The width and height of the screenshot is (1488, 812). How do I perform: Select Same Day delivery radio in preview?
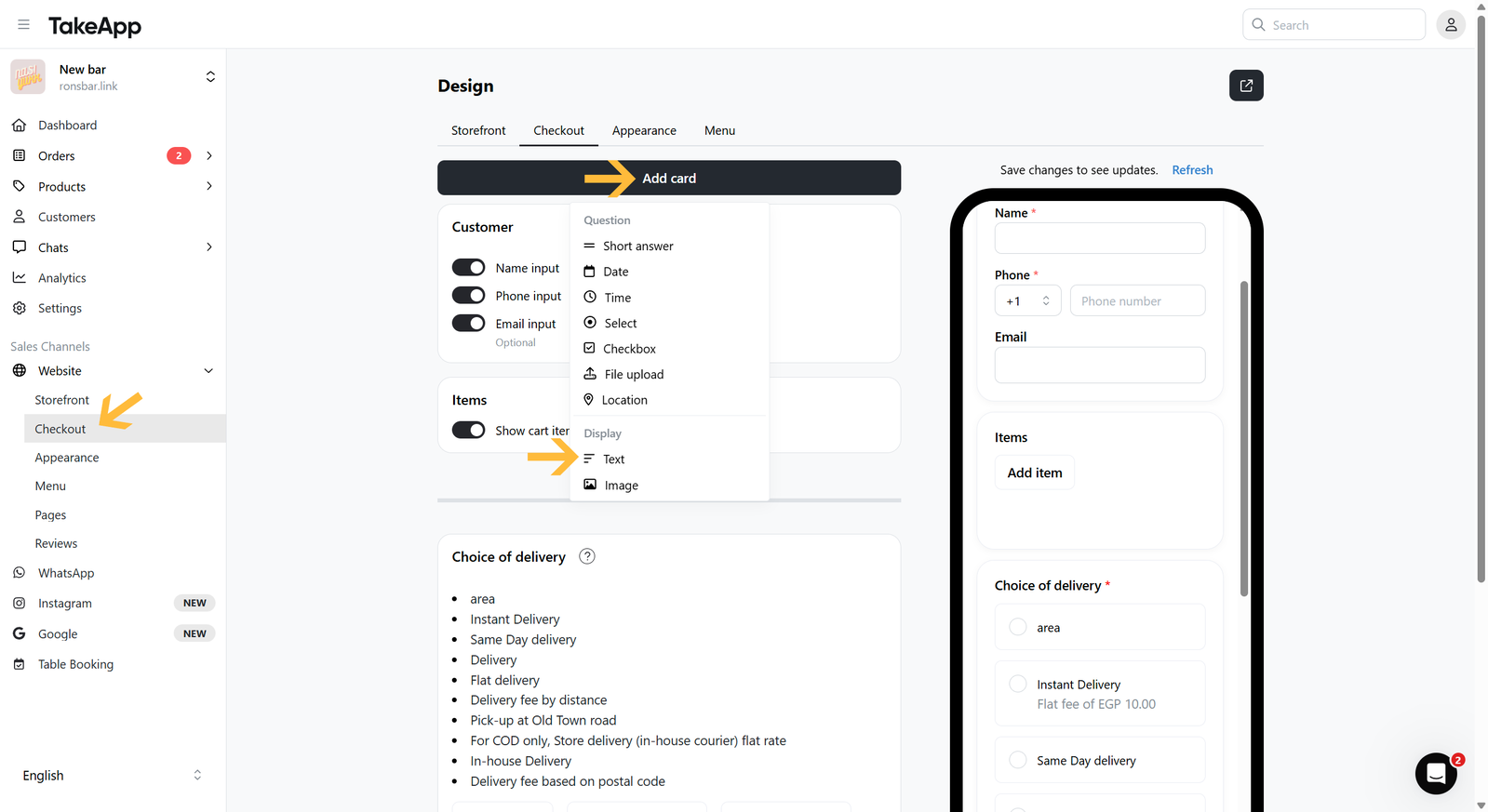click(1018, 760)
